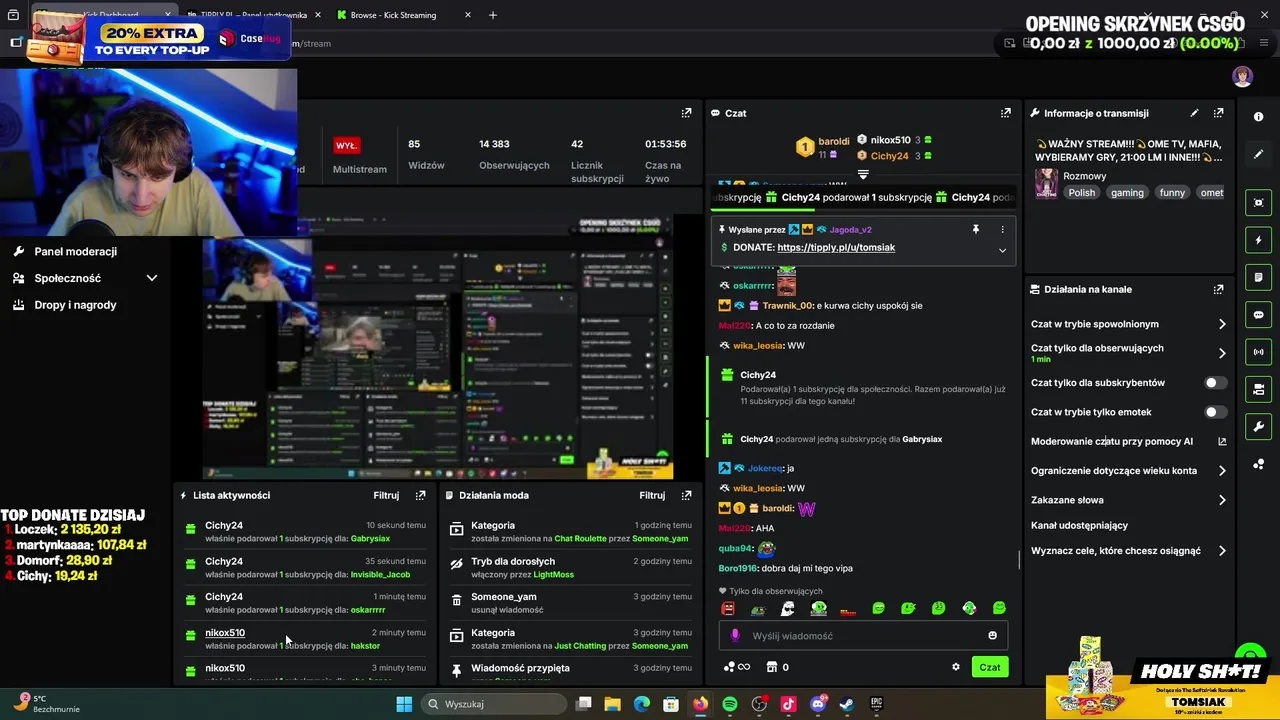Expand the pinned DONATE message
1280x720 pixels.
pyautogui.click(x=1002, y=250)
